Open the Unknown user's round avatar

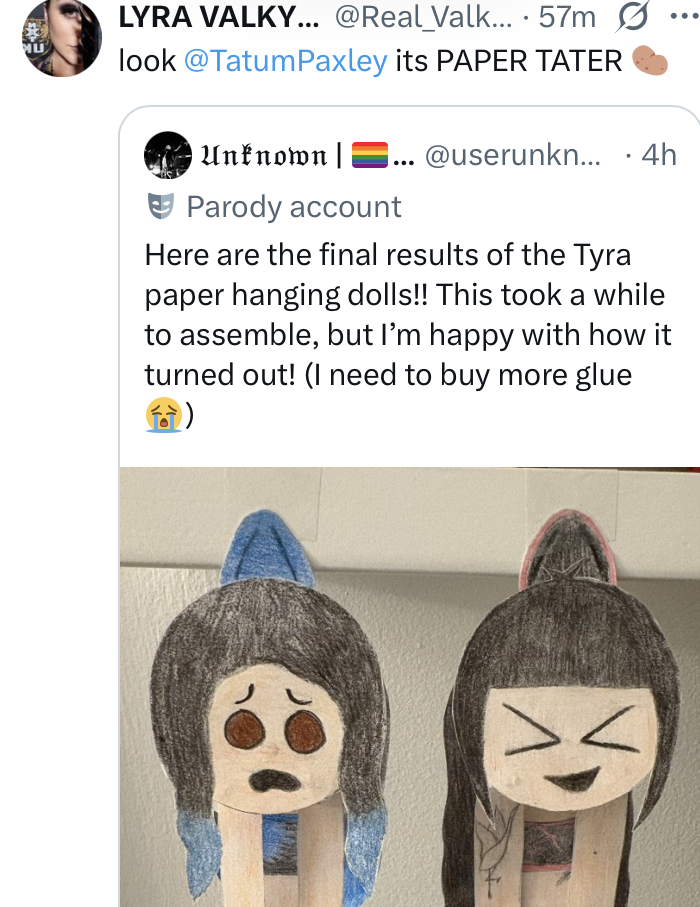[x=168, y=154]
